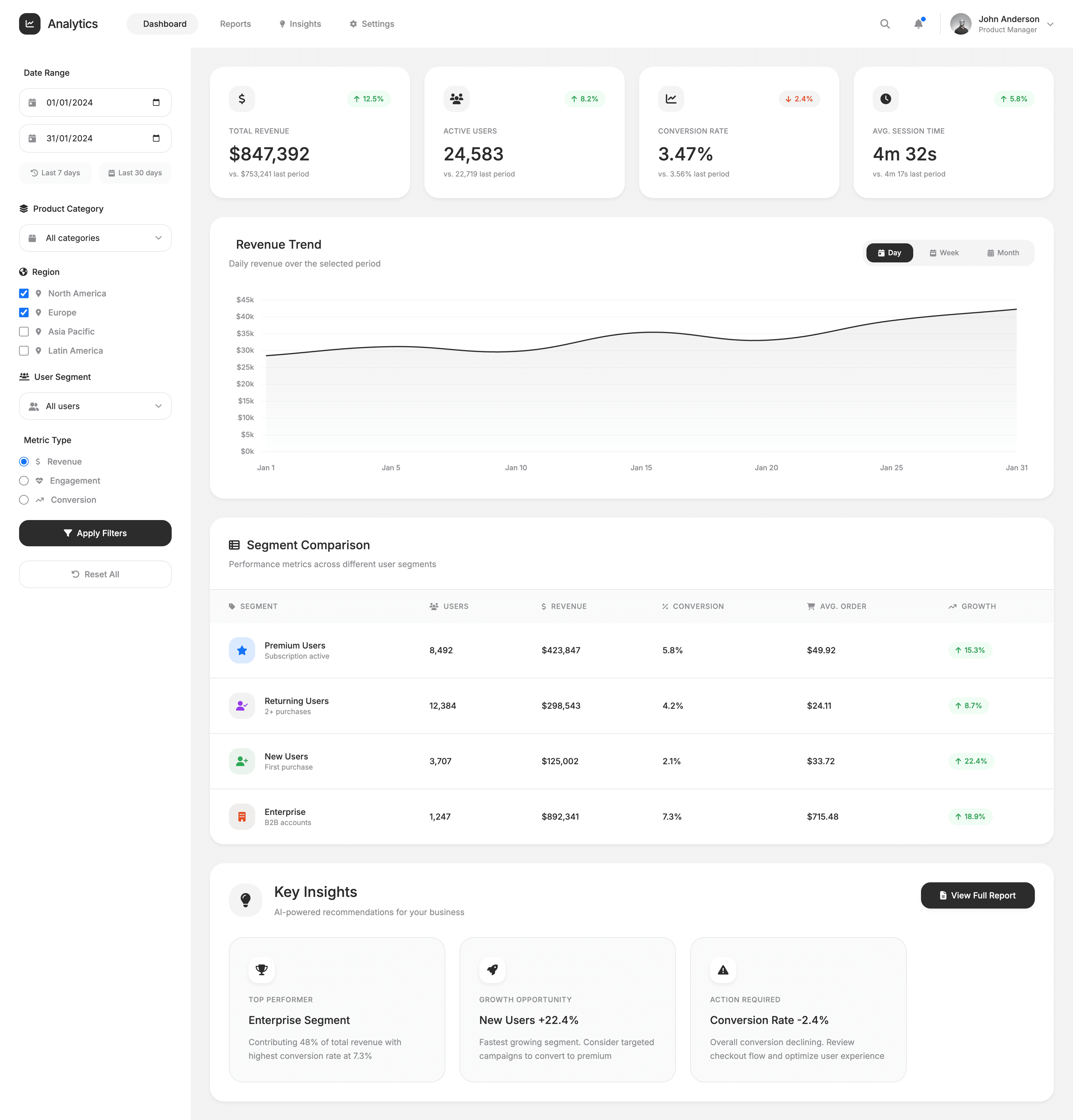The image size is (1073, 1120).
Task: Click the Enterprise building icon
Action: tap(241, 816)
